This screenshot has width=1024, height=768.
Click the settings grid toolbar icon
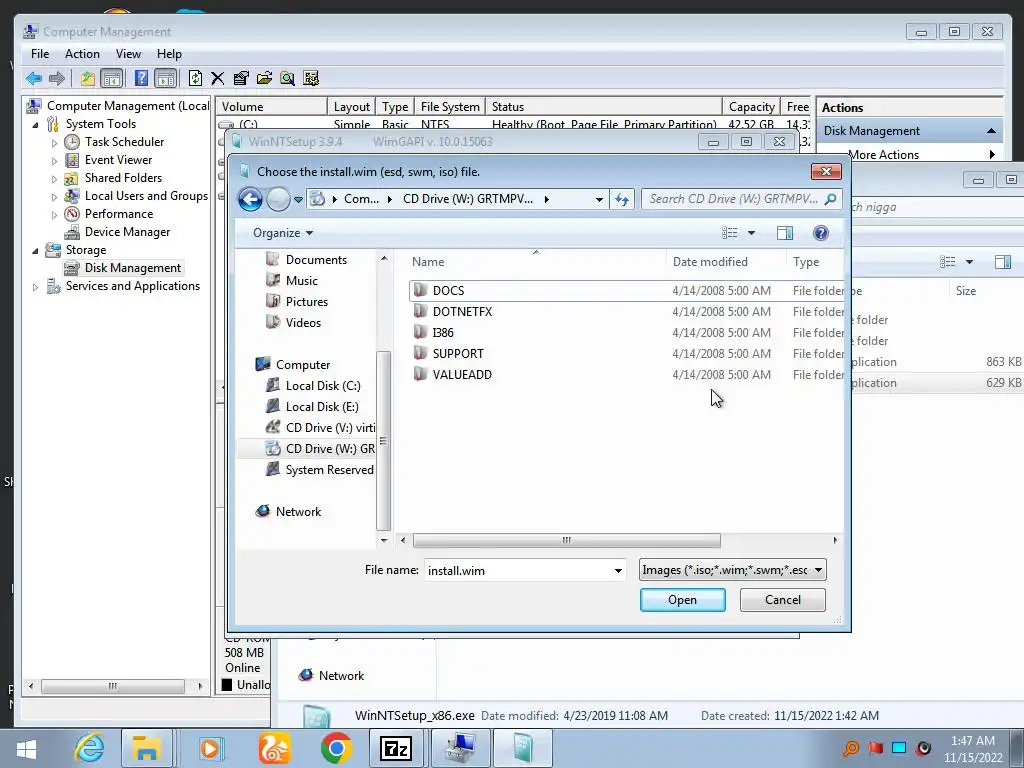tap(311, 78)
